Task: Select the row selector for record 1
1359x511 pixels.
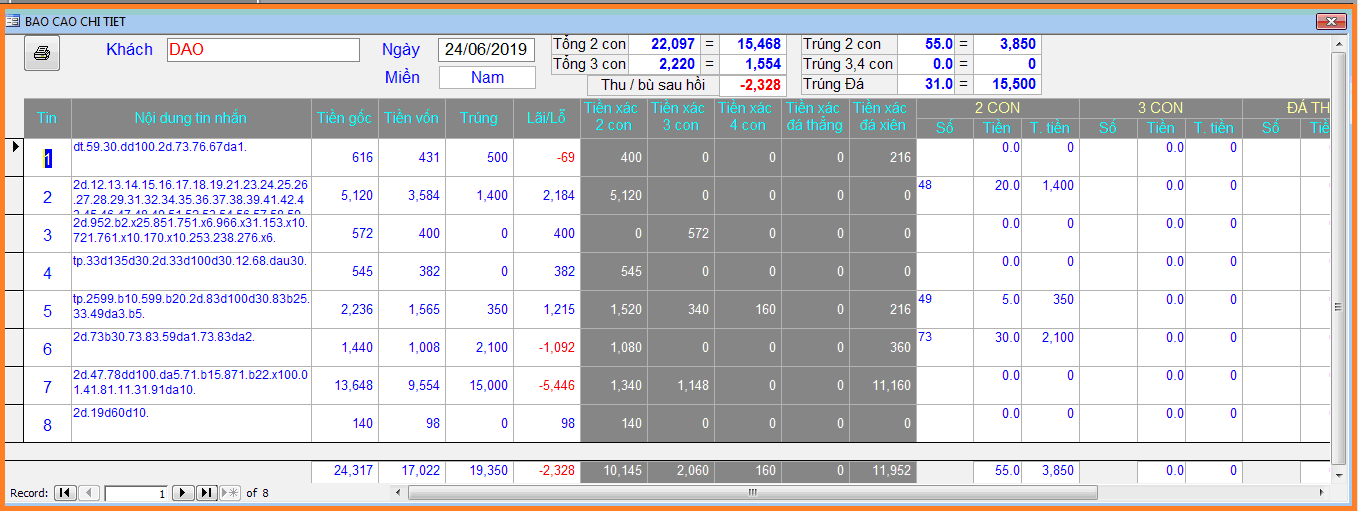Action: [14, 148]
